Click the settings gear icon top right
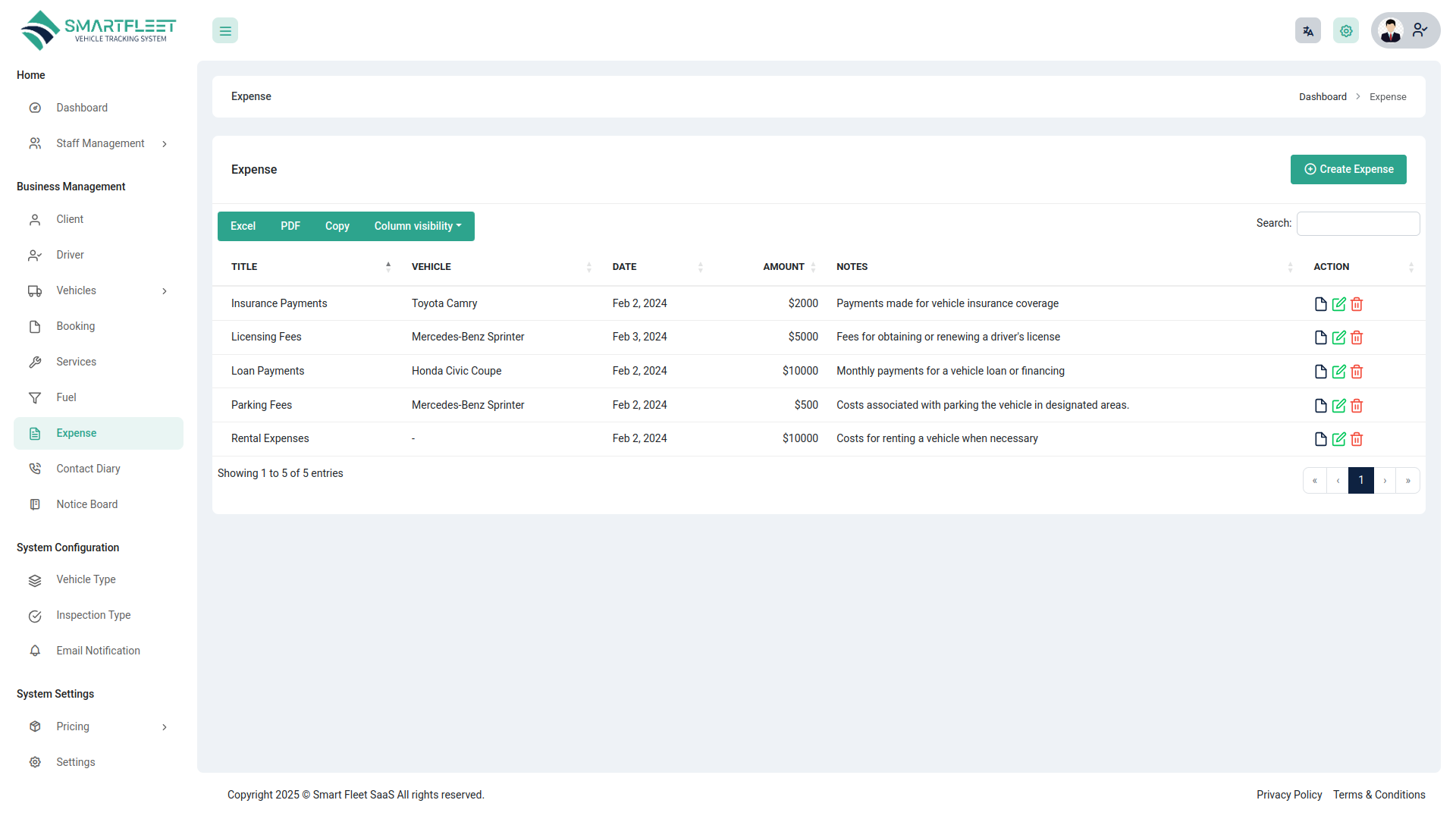1456x819 pixels. tap(1345, 30)
